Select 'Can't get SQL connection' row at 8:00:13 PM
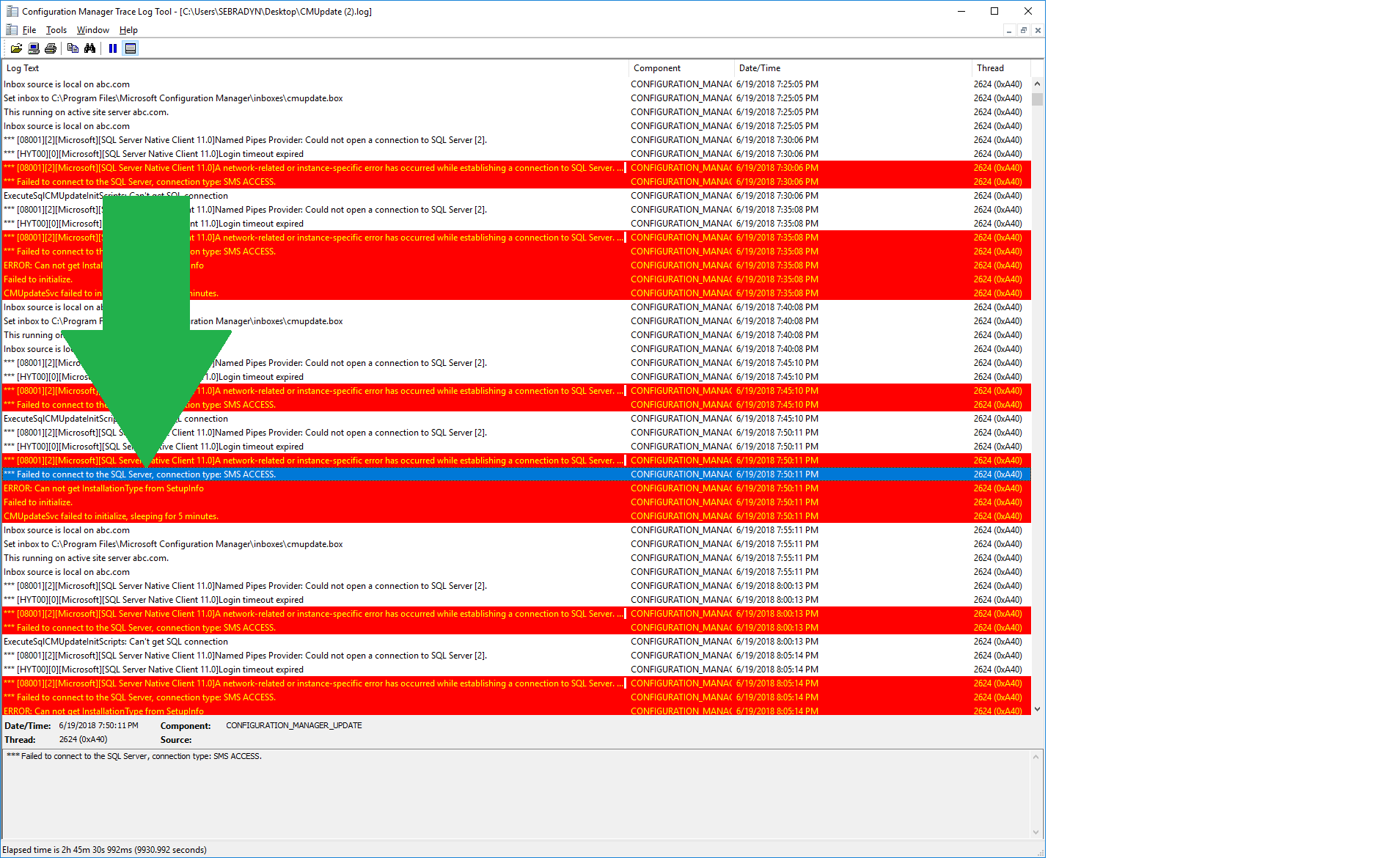 pos(516,642)
